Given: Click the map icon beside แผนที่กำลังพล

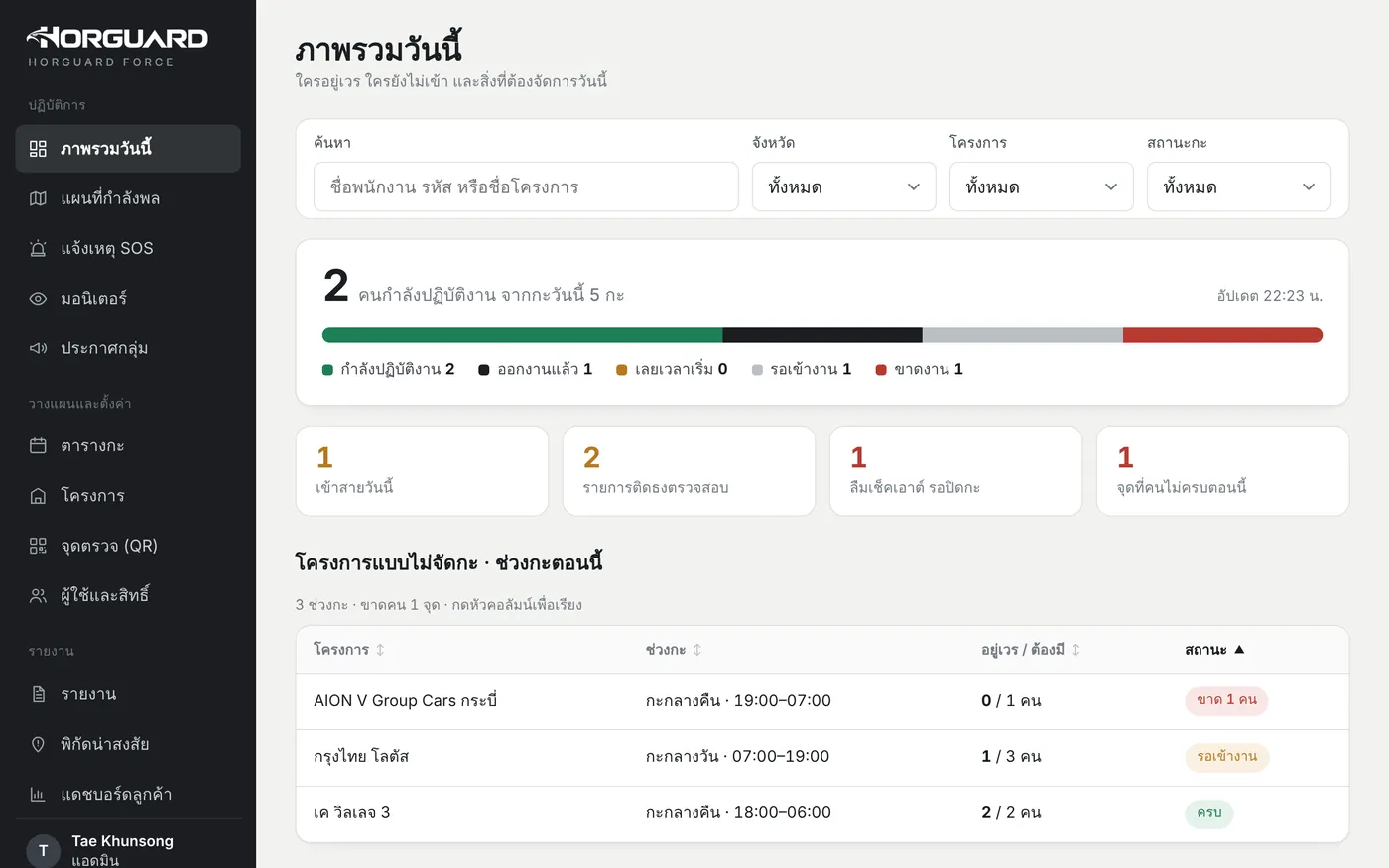Looking at the screenshot, I should [38, 198].
